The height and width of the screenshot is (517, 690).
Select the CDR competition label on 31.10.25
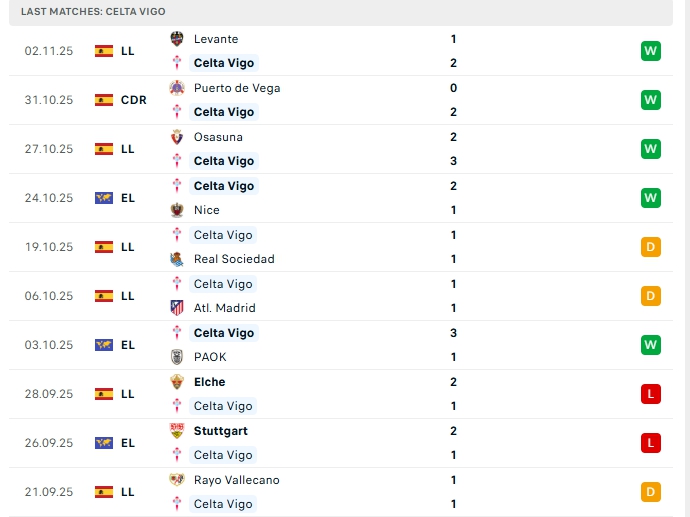click(x=133, y=100)
